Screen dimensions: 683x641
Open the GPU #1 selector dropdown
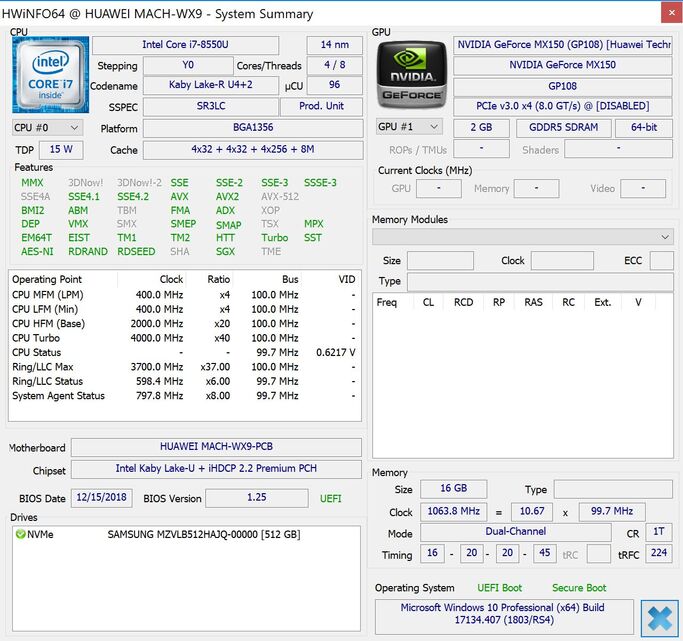tap(408, 127)
